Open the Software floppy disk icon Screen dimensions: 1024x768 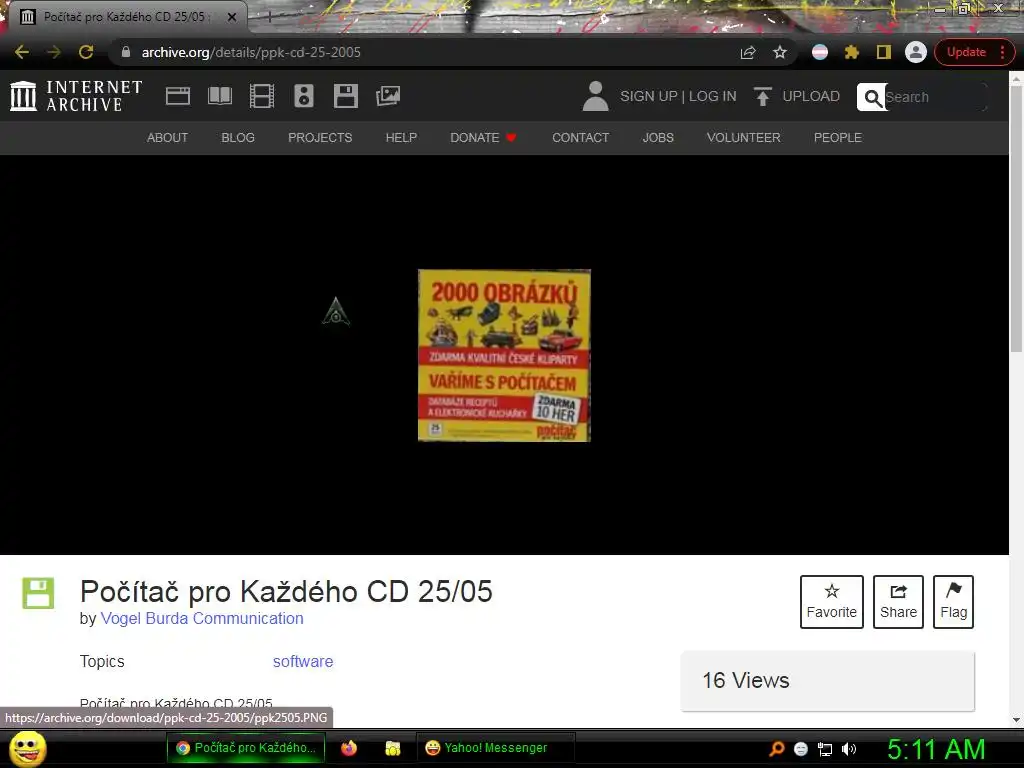point(345,96)
